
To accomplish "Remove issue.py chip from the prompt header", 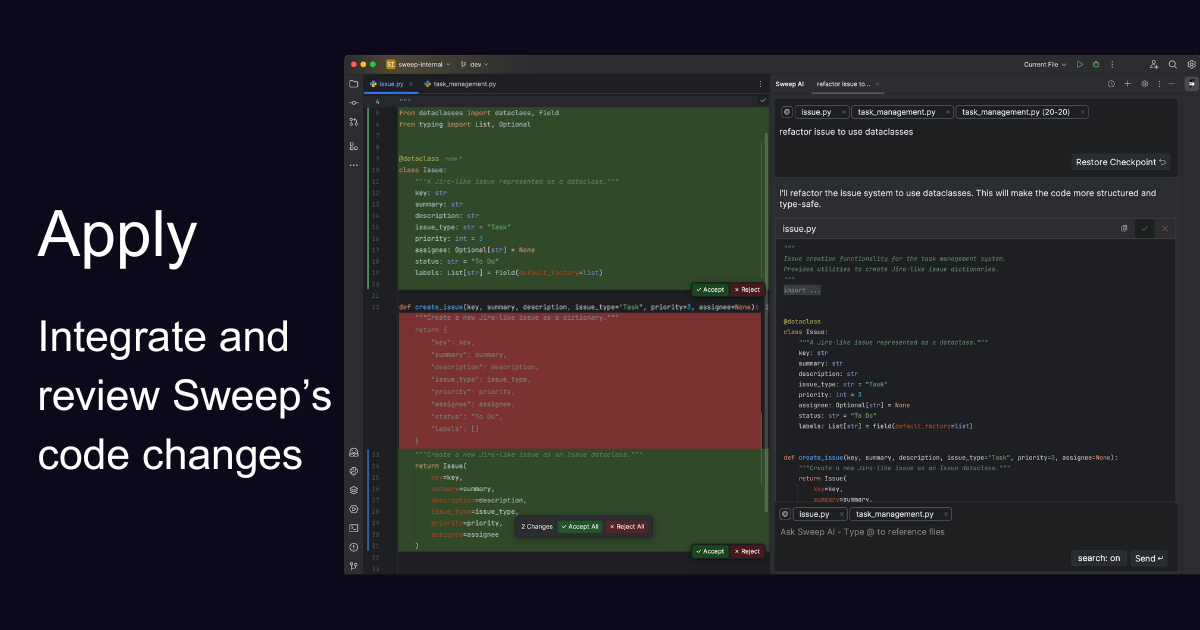I will point(843,112).
